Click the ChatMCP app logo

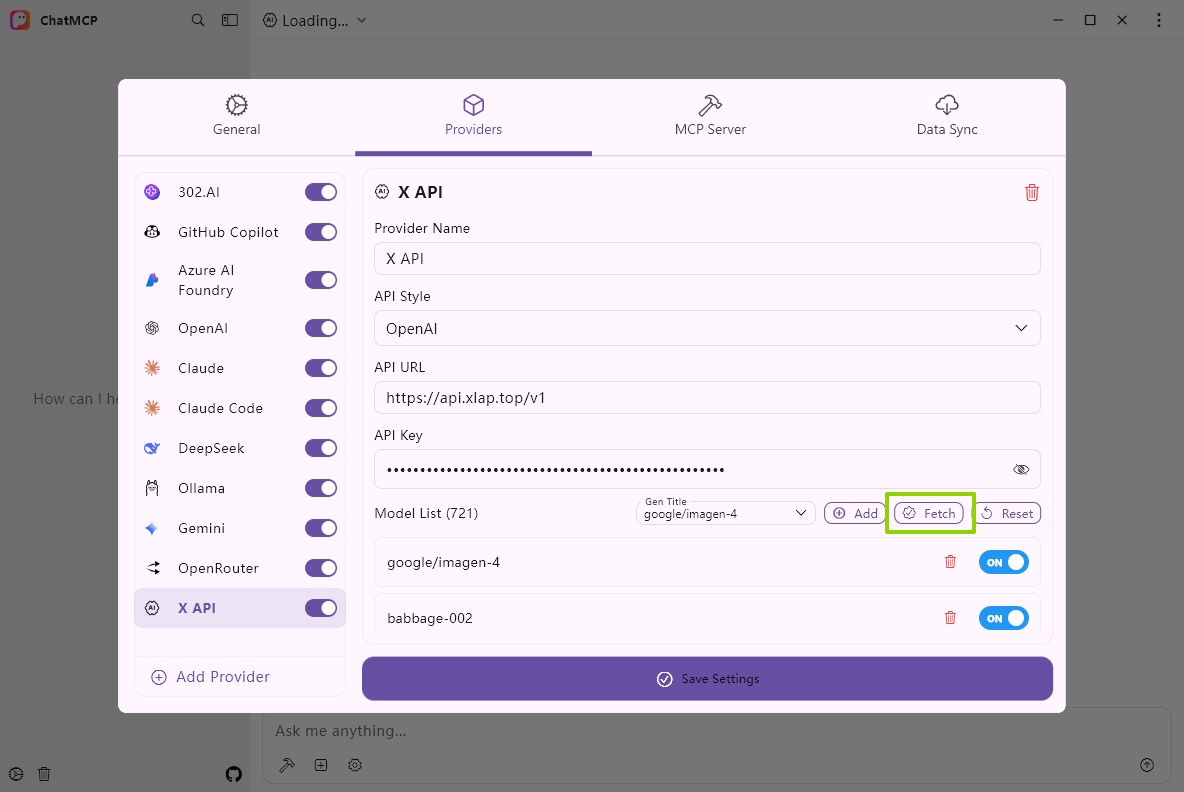20,20
